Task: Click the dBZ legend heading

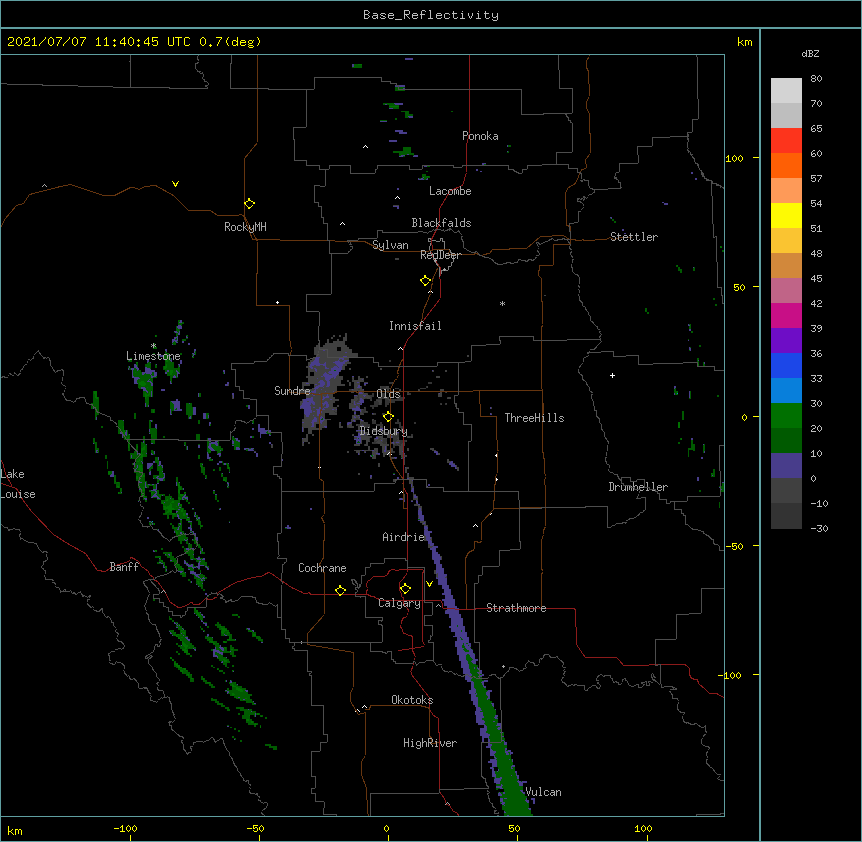Action: pos(810,53)
